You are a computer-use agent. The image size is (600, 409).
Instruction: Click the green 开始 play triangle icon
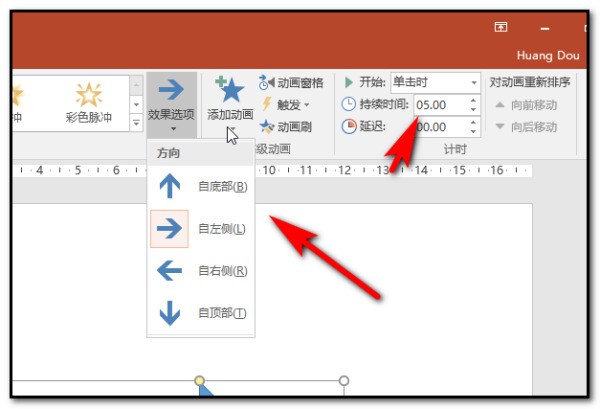click(349, 83)
